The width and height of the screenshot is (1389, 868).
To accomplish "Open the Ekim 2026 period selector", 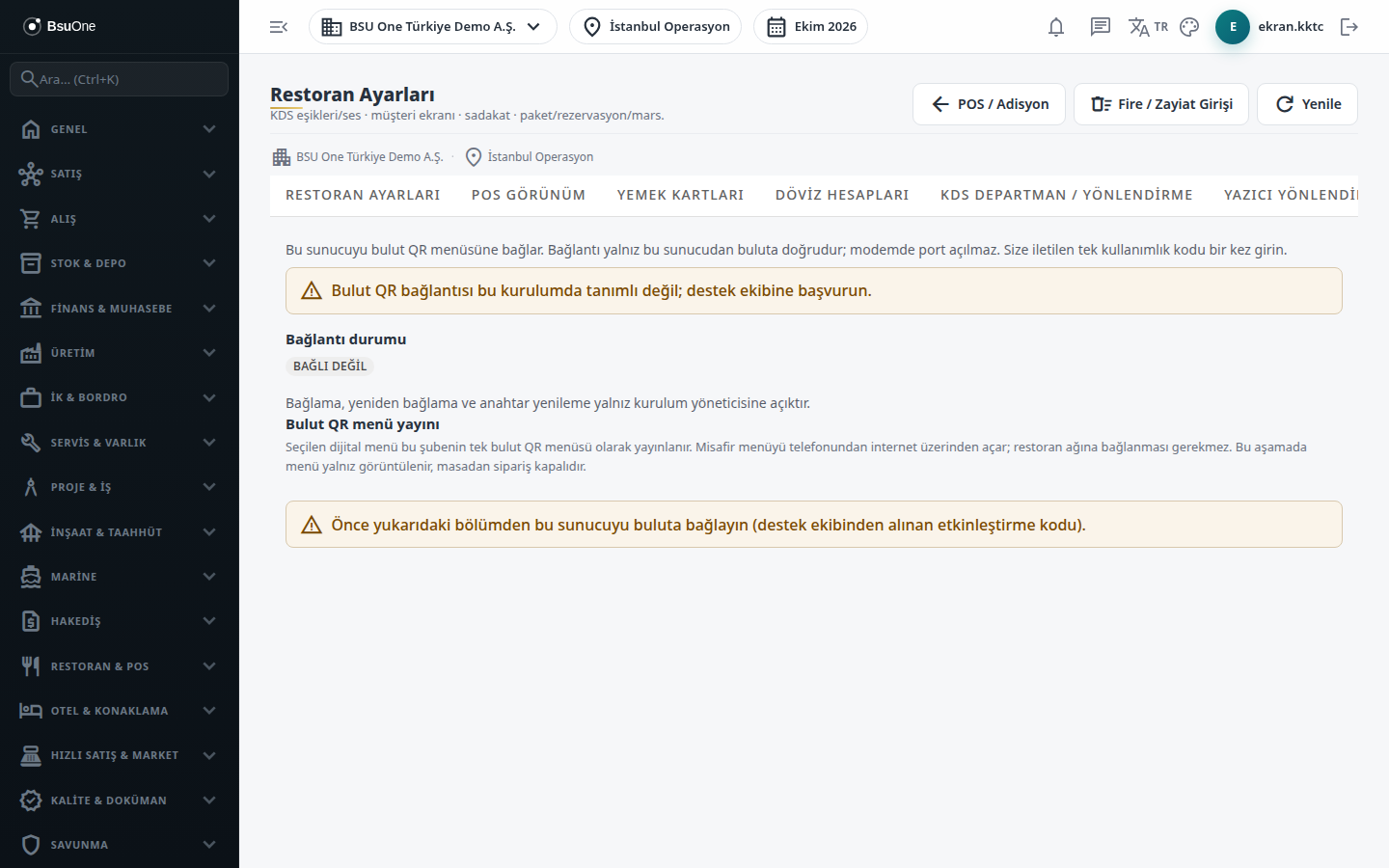I will click(810, 27).
